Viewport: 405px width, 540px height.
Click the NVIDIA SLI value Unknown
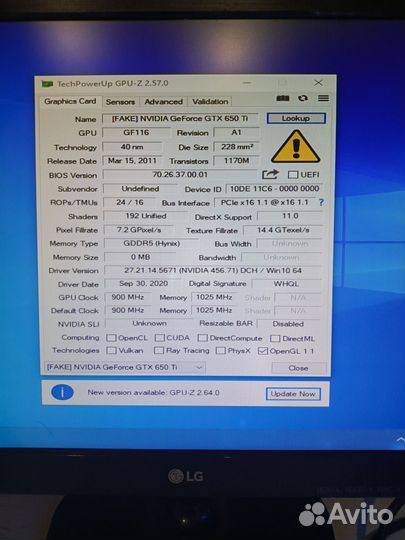click(x=149, y=324)
